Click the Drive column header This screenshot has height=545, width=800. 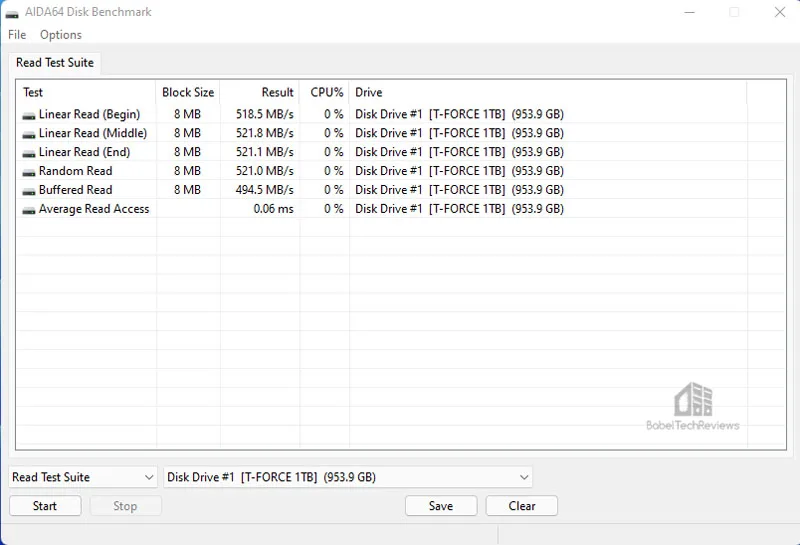pos(548,92)
